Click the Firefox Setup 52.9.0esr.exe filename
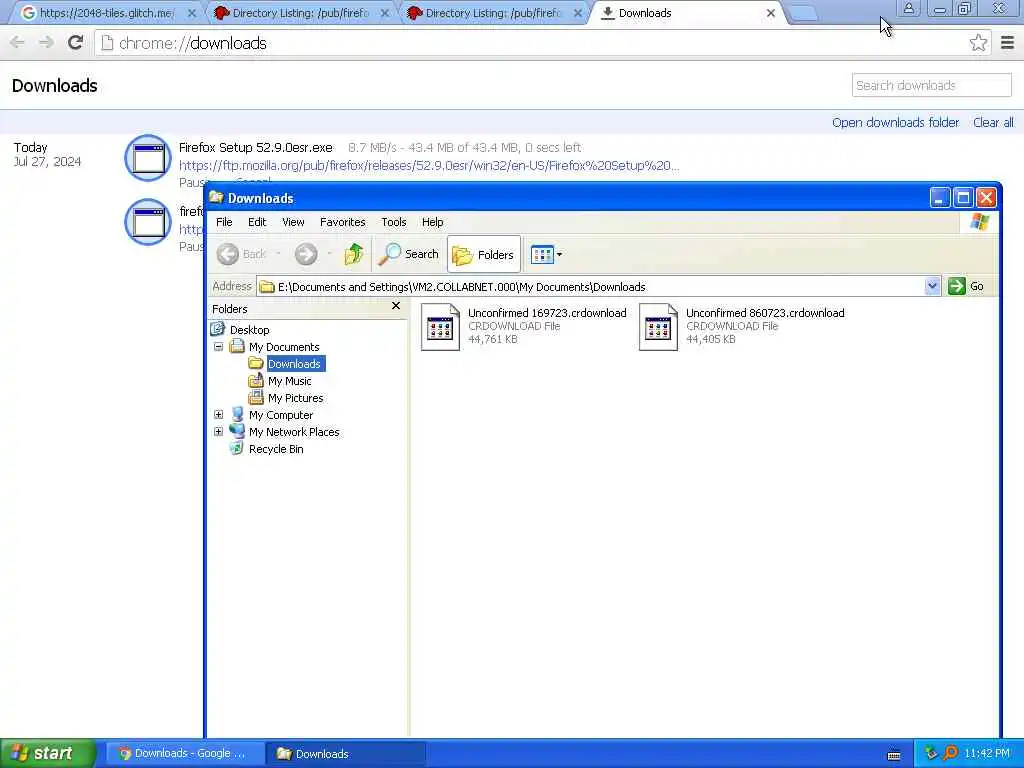 (x=255, y=148)
